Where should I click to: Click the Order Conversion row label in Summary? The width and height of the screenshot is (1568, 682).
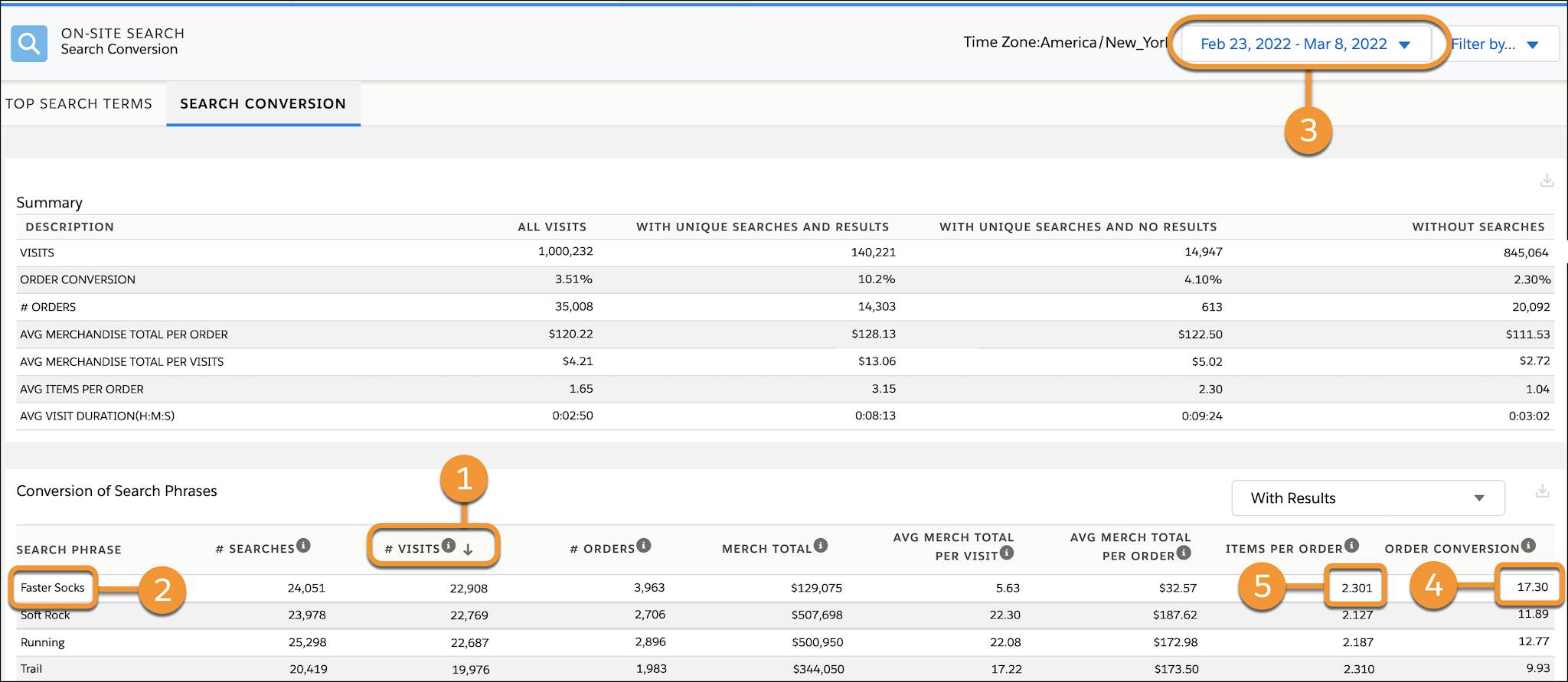[x=77, y=279]
